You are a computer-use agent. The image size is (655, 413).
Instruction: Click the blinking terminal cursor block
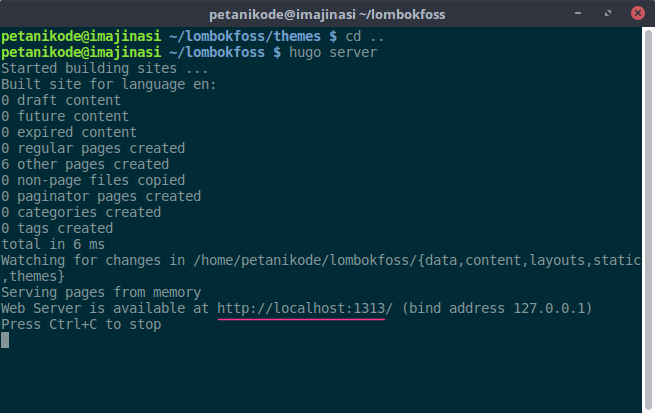pos(5,340)
